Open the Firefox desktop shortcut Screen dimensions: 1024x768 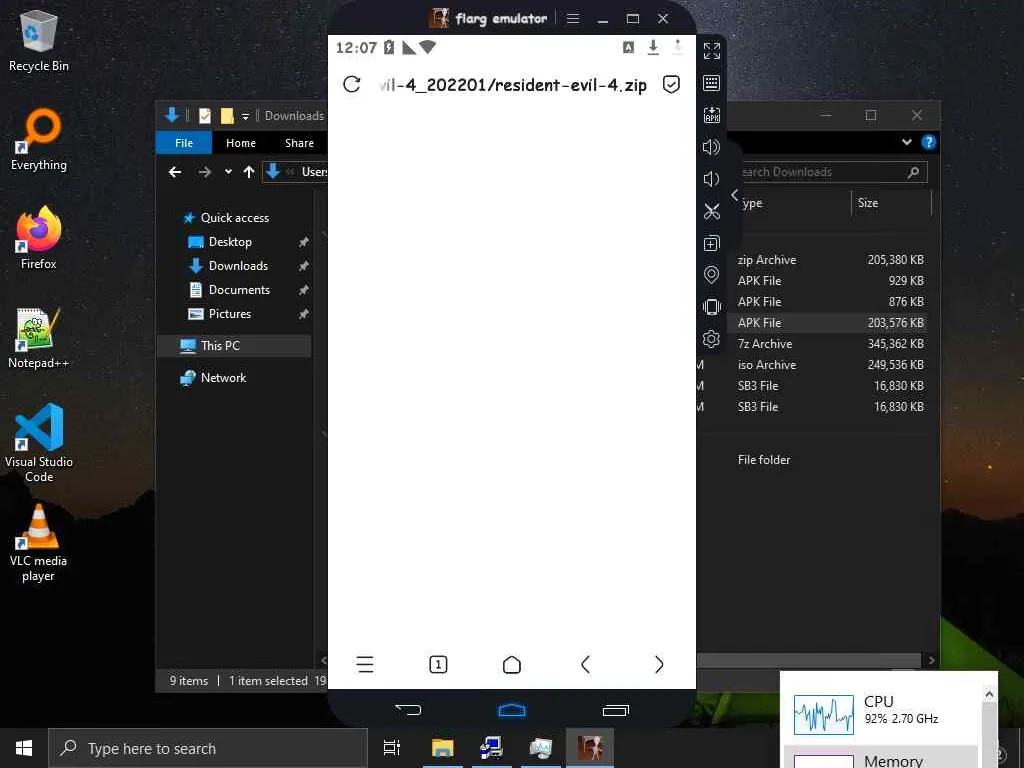click(39, 238)
